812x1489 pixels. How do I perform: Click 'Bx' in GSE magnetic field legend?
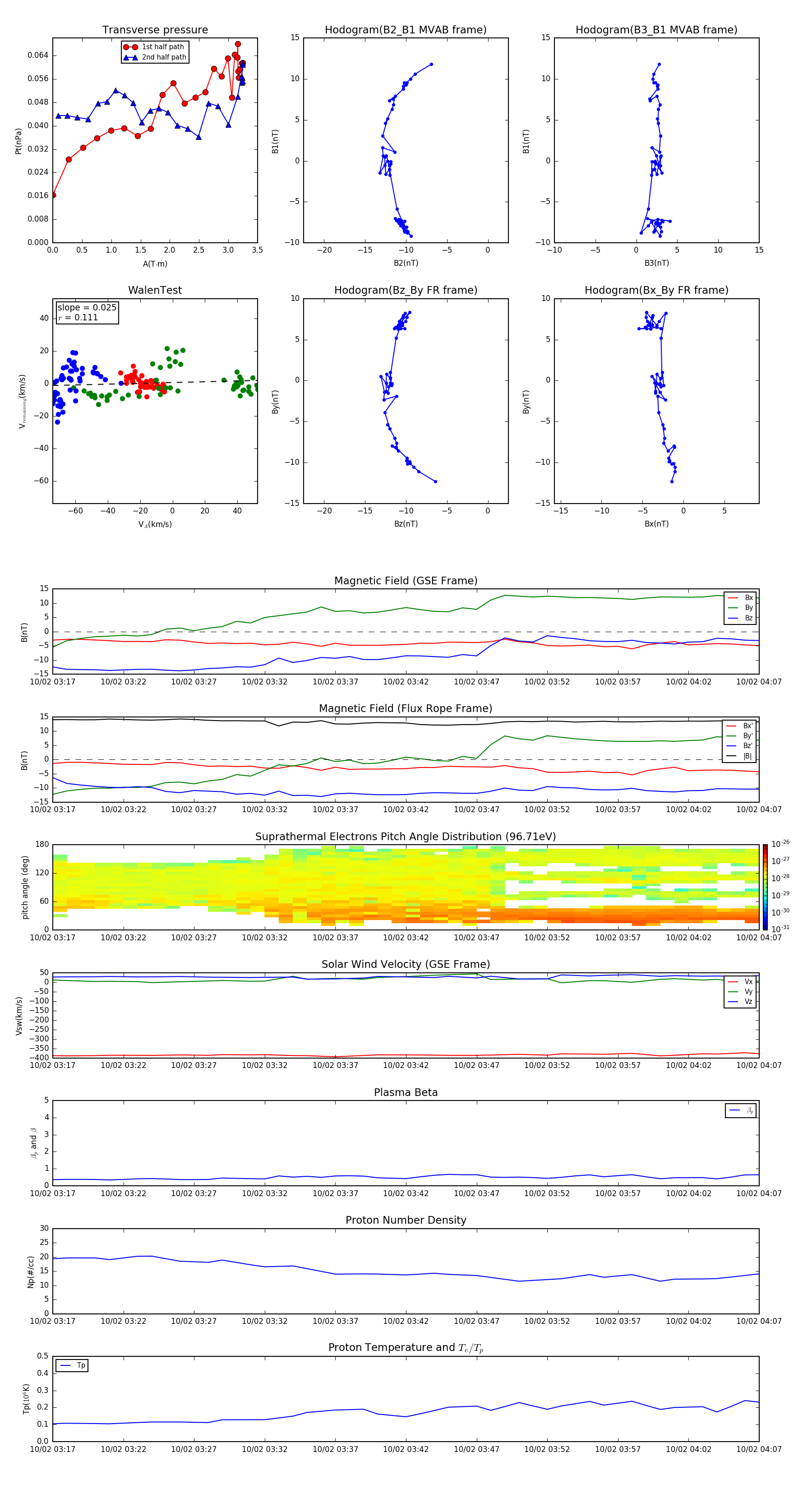click(x=740, y=598)
